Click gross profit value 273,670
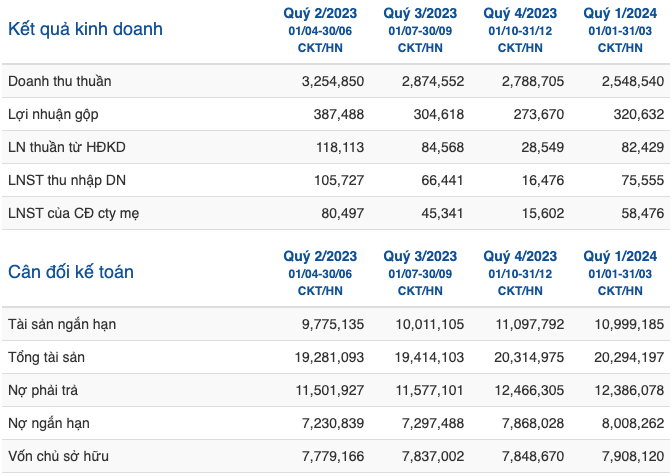The image size is (672, 476). [539, 114]
